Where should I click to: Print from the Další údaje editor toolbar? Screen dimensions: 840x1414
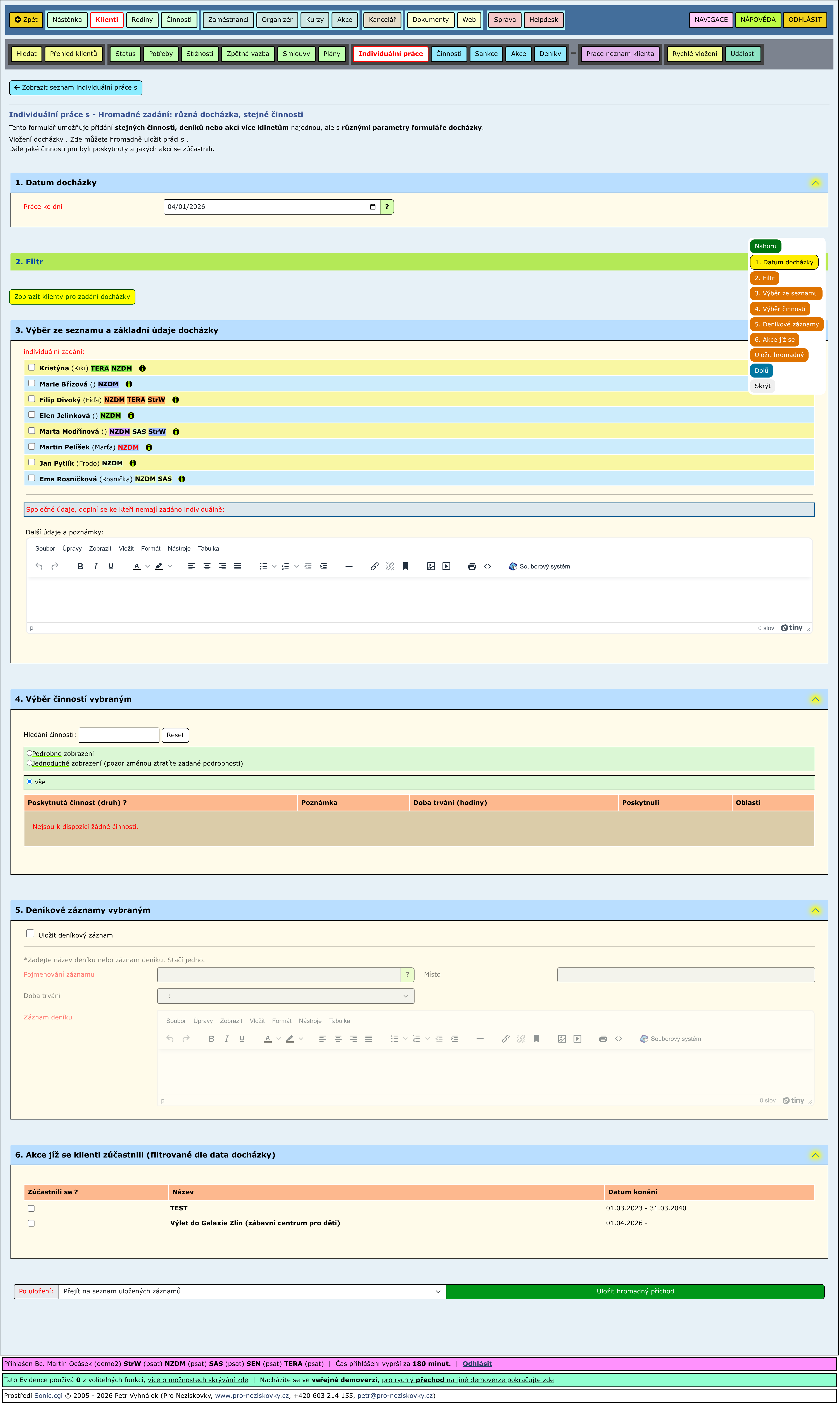coord(472,567)
